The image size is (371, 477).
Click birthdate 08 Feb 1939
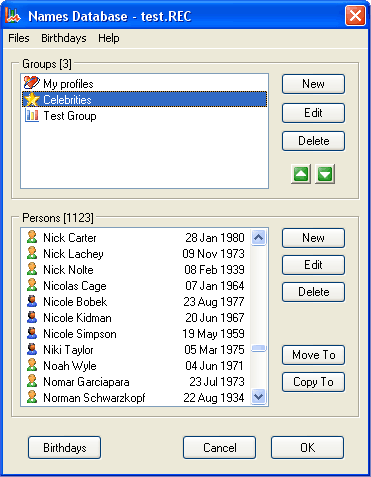[x=214, y=270]
